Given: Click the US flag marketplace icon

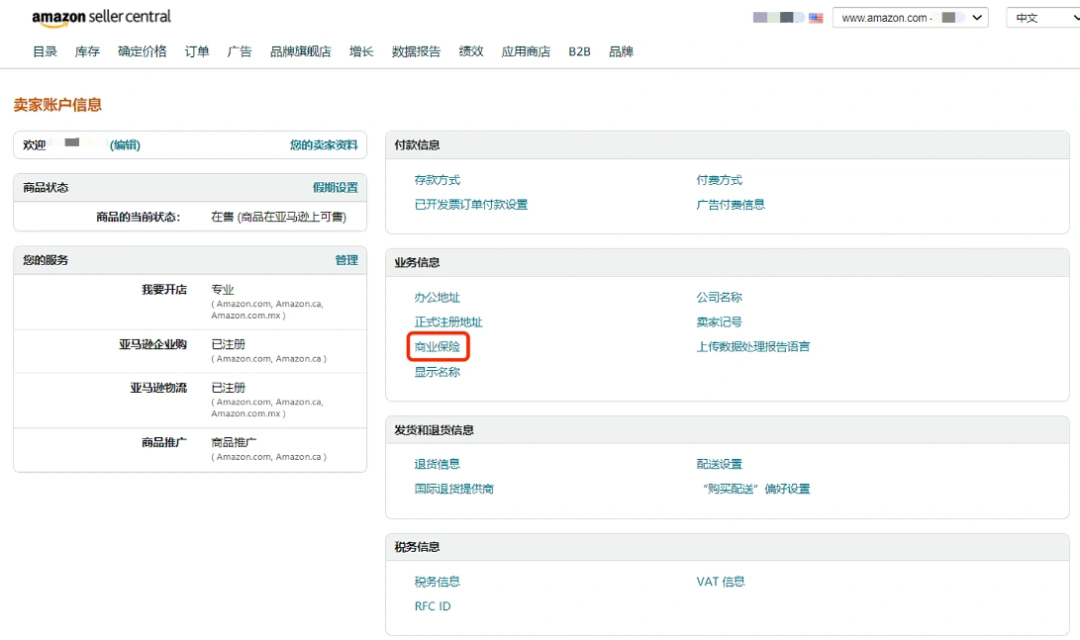Looking at the screenshot, I should point(814,17).
